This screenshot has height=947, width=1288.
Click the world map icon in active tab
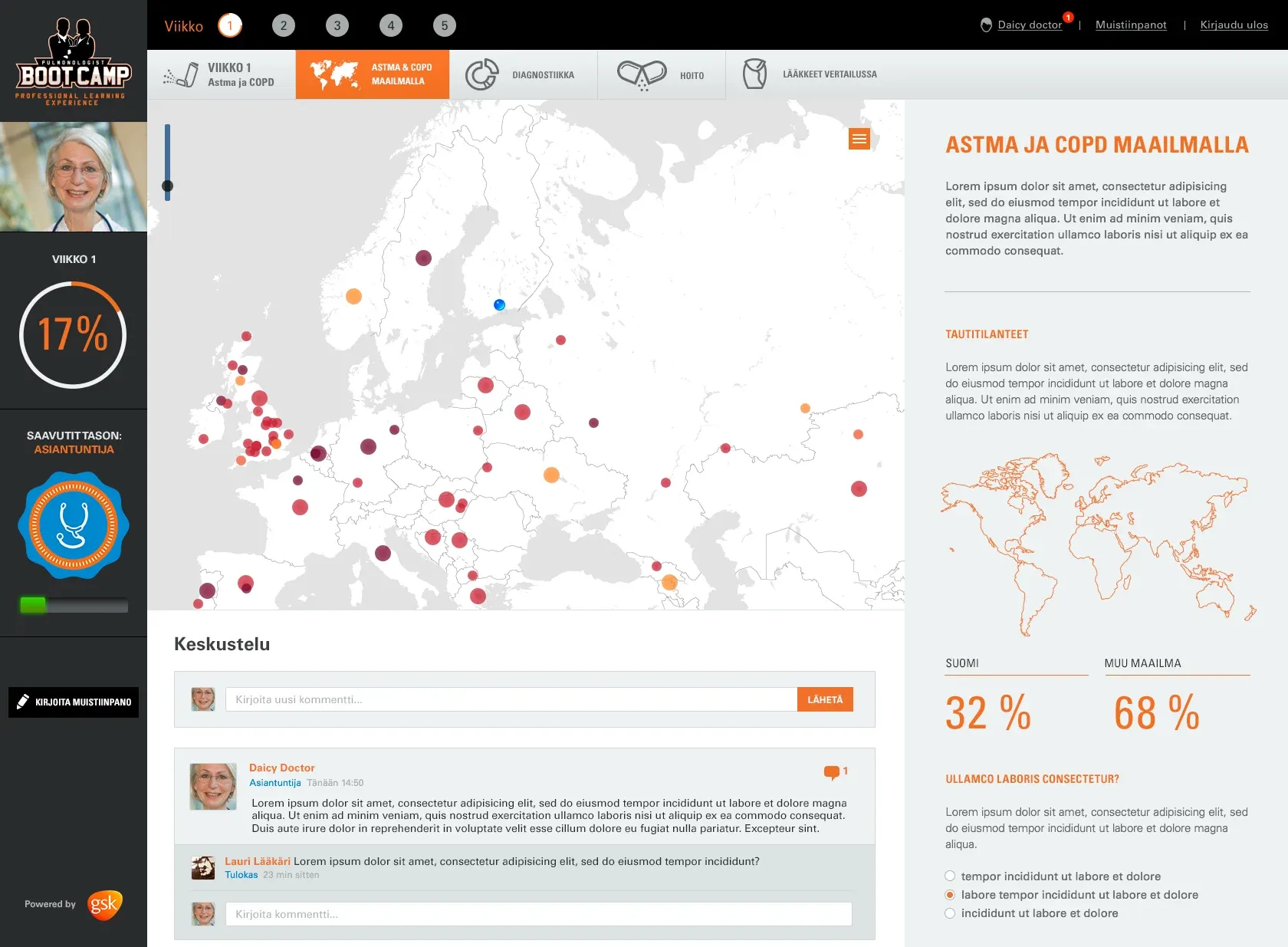(x=334, y=74)
